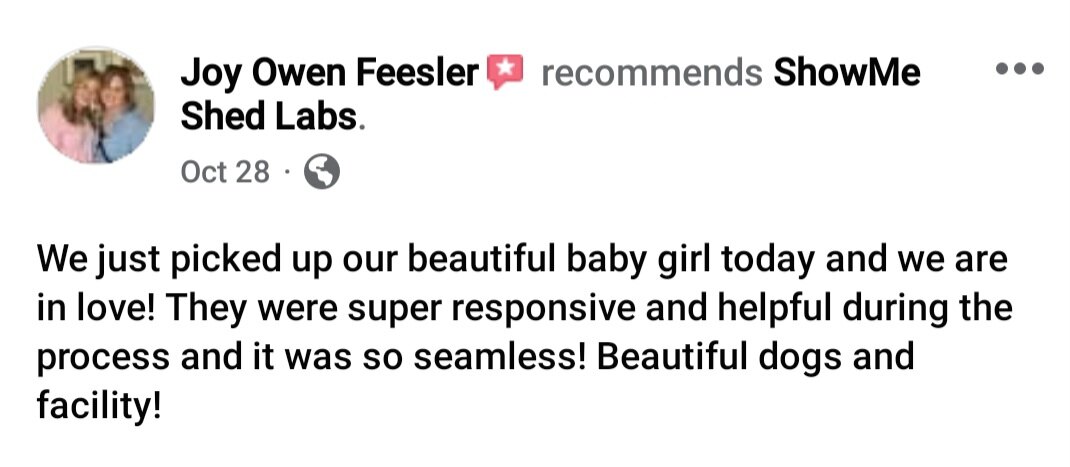The height and width of the screenshot is (467, 1070).
Task: Open Joy Owen Feesler's profile name link
Action: point(330,72)
